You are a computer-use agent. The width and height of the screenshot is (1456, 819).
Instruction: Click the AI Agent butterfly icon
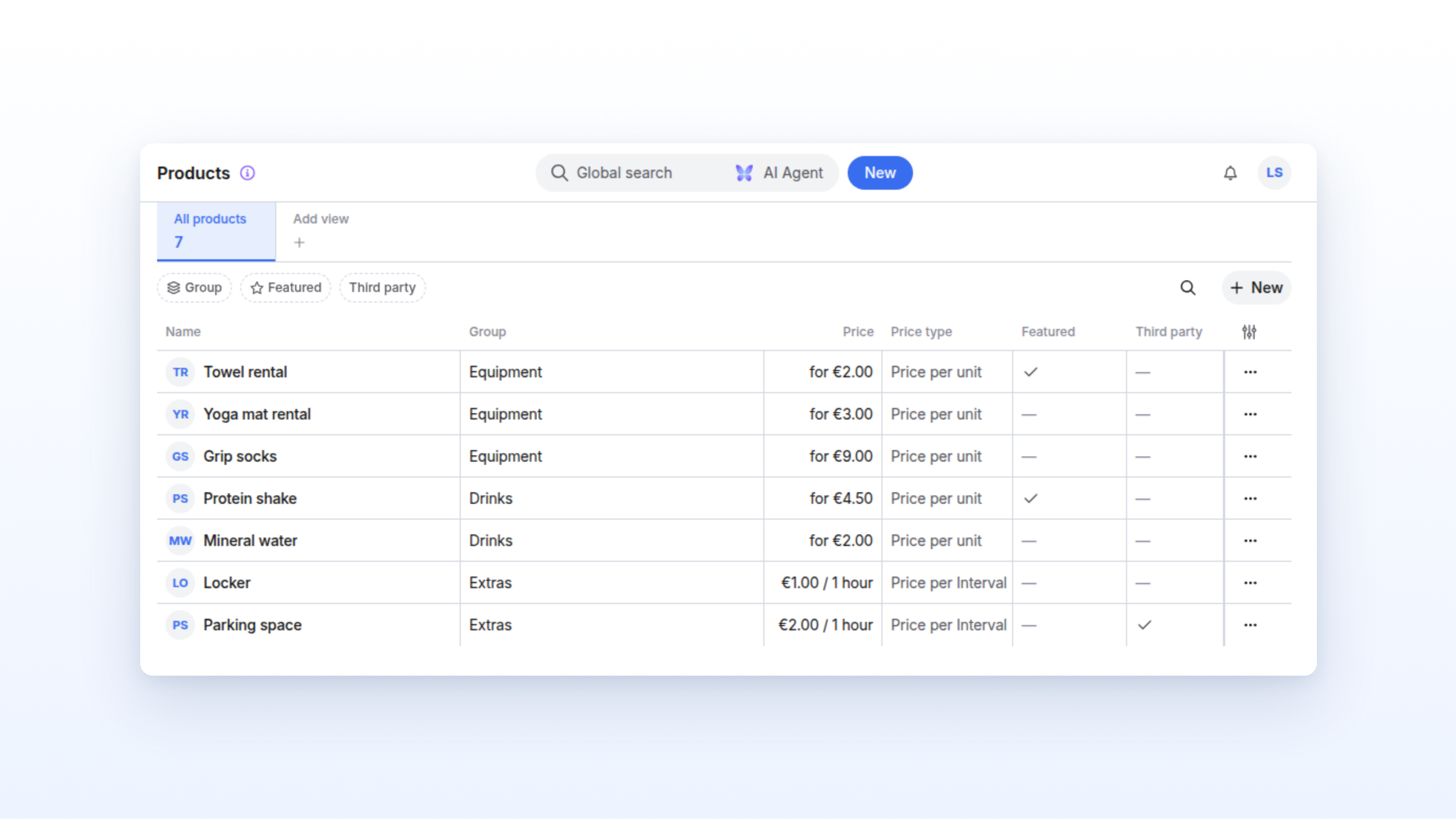click(744, 173)
